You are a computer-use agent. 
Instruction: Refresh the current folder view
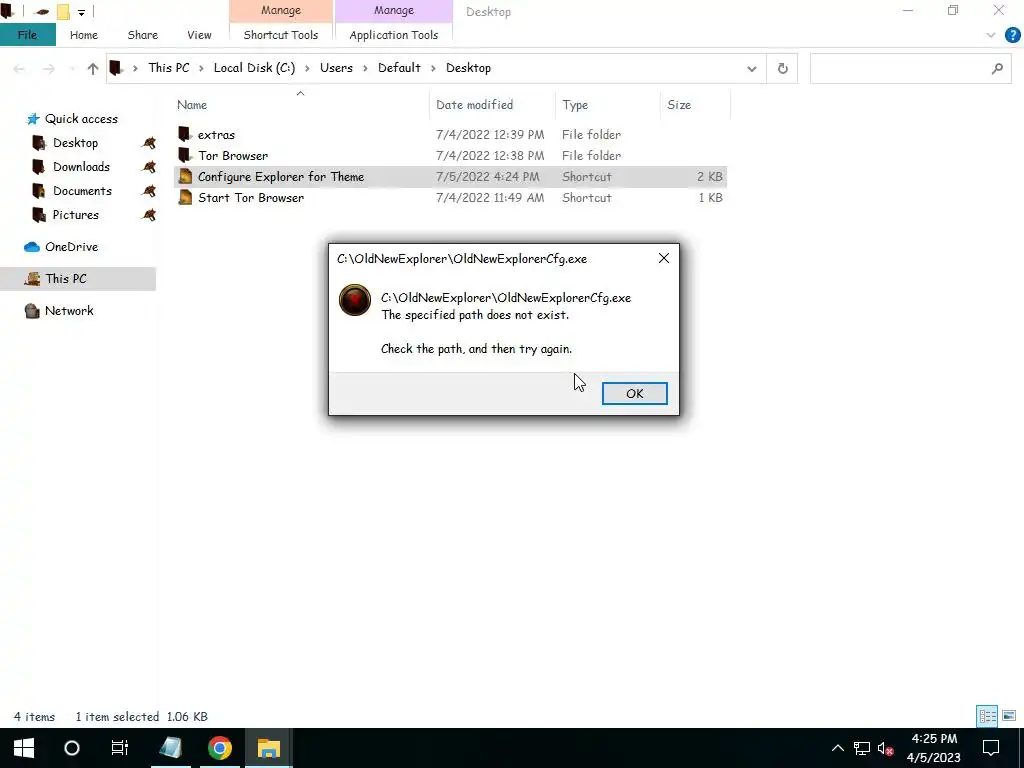(x=782, y=68)
